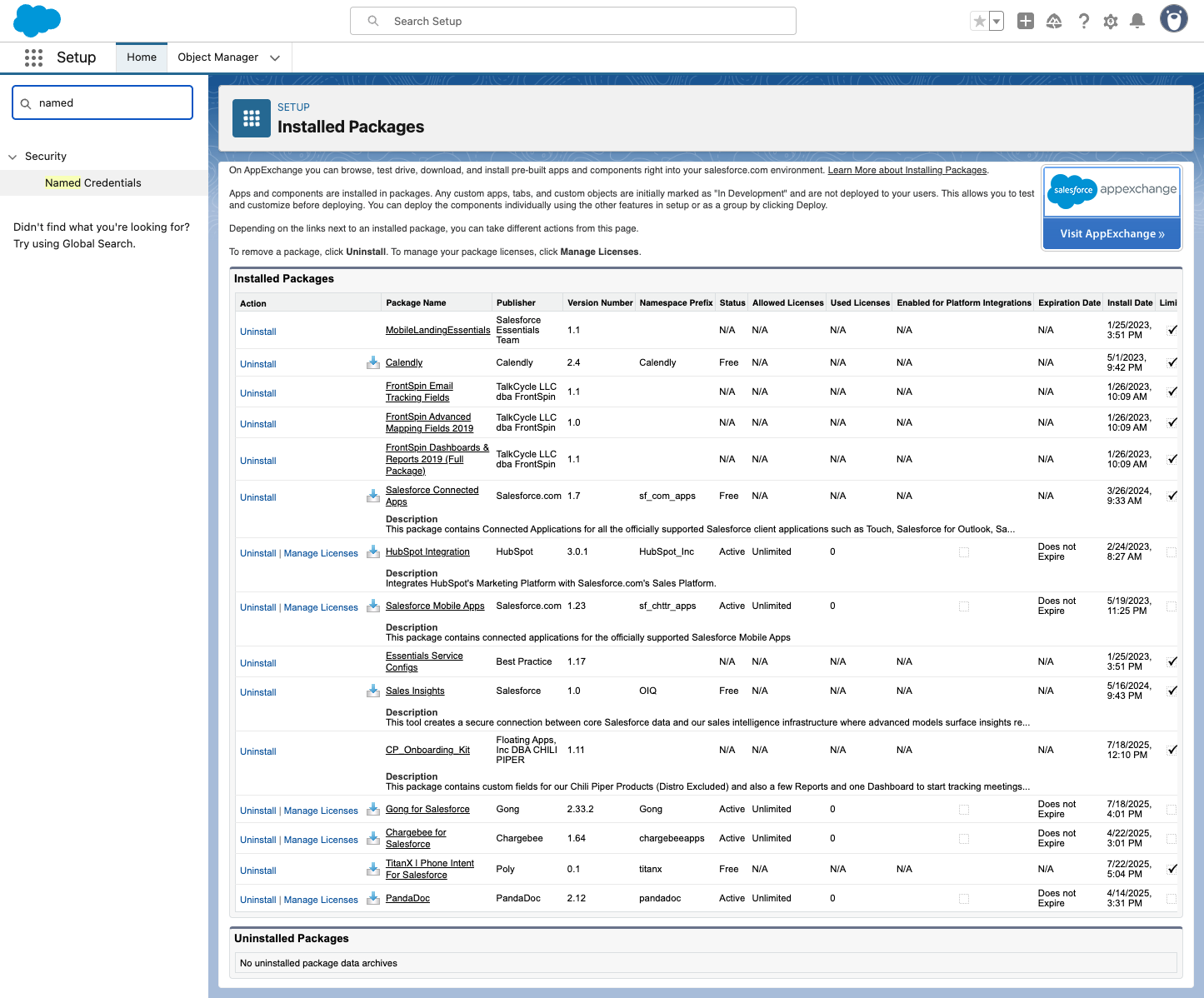Click the download icon beside Gong for Salesforce
1204x998 pixels.
click(x=373, y=809)
